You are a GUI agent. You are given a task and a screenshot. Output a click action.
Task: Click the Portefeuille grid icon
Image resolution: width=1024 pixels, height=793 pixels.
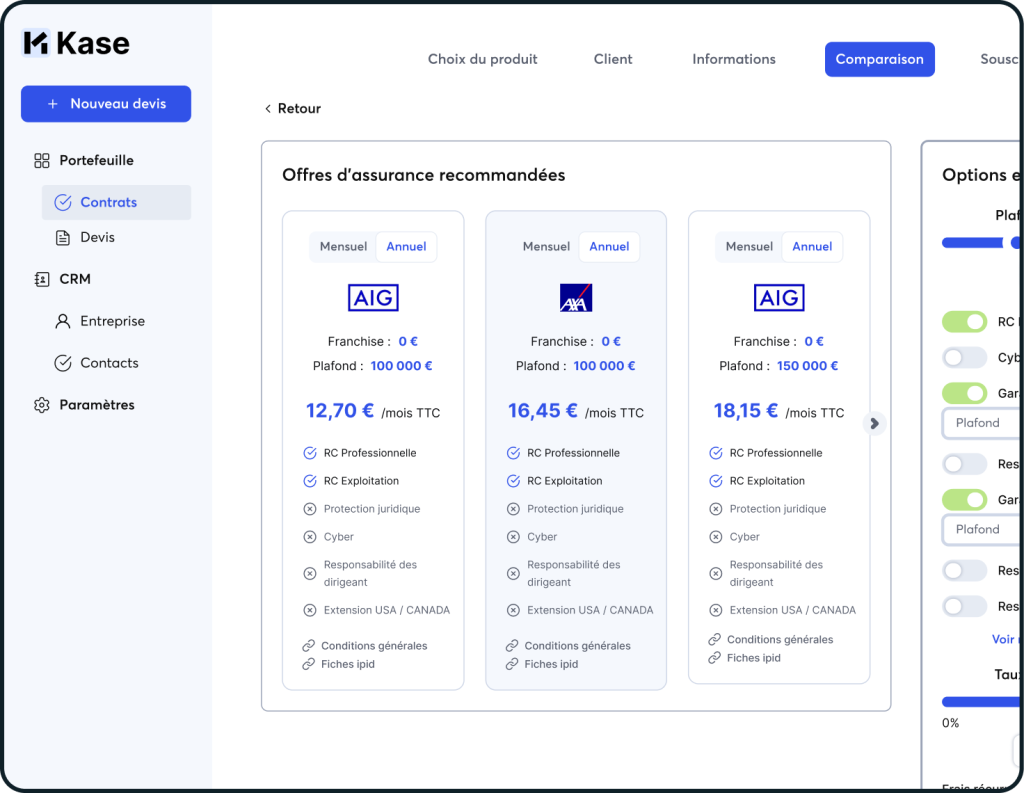coord(42,161)
